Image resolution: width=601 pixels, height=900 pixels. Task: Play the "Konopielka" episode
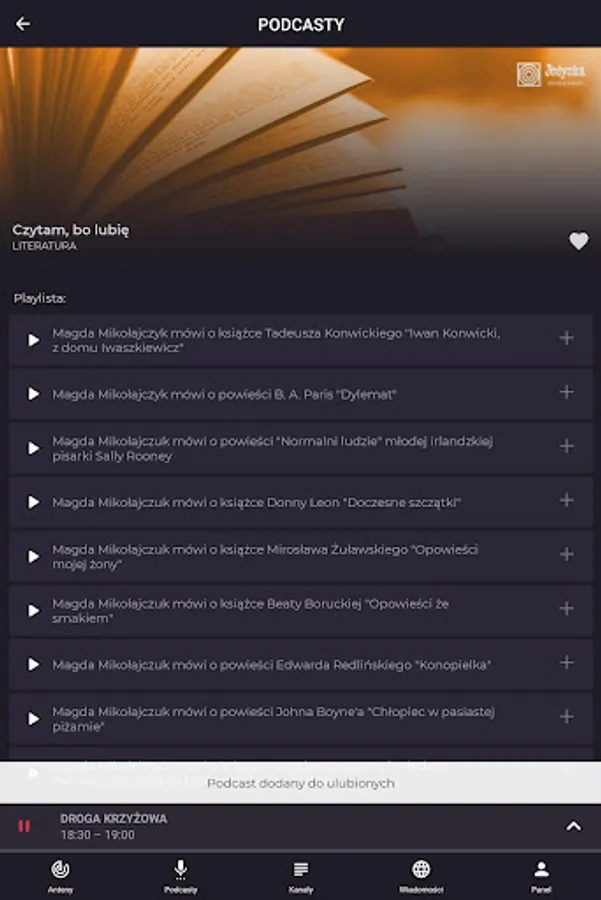[x=34, y=665]
